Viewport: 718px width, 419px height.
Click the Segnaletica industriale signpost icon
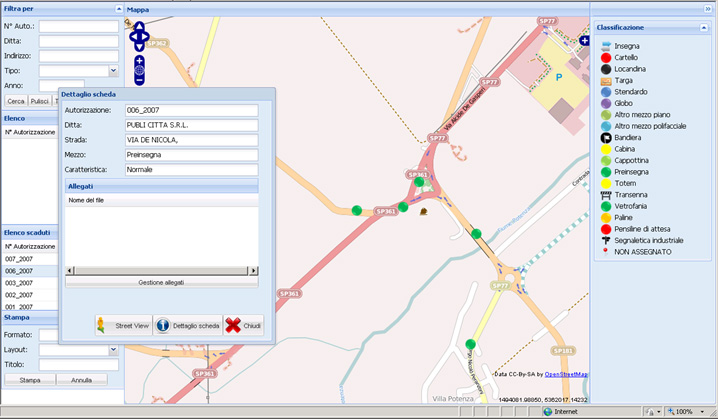point(606,240)
